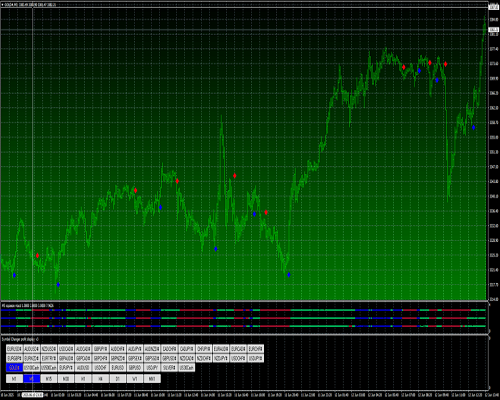Viewport: 500px width, 400px height.
Task: Click the chart title triangle icon at top-left
Action: [3, 5]
